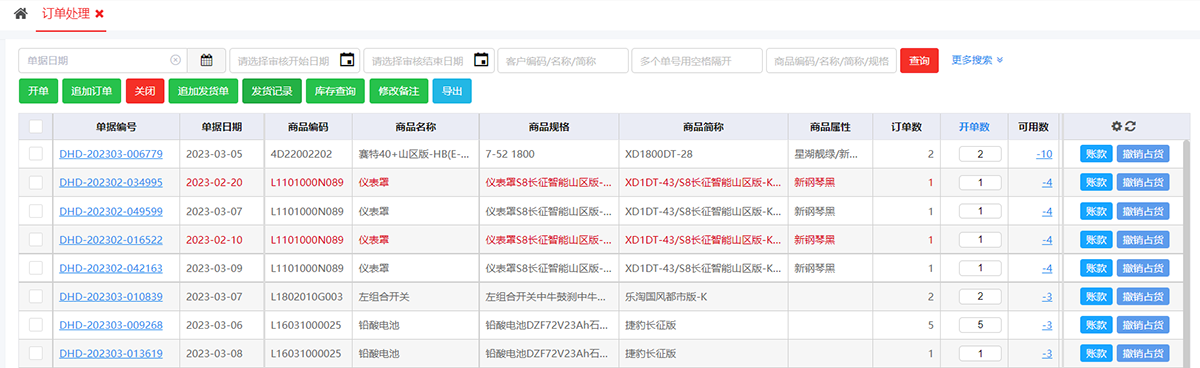1200x368 pixels.
Task: Click 撤销占货 for DHD-202302-016522
Action: click(x=1143, y=240)
